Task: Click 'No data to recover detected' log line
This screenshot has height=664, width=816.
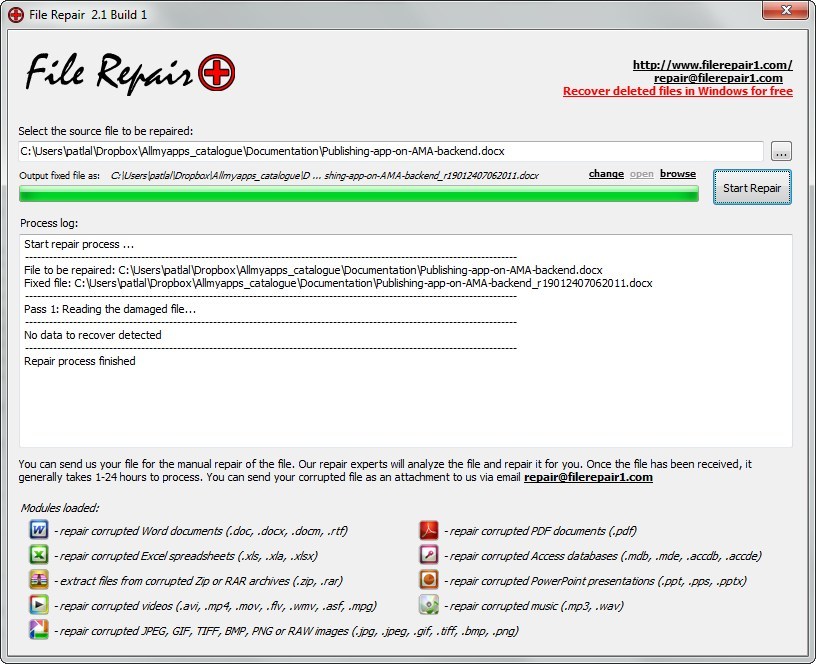Action: pyautogui.click(x=93, y=335)
